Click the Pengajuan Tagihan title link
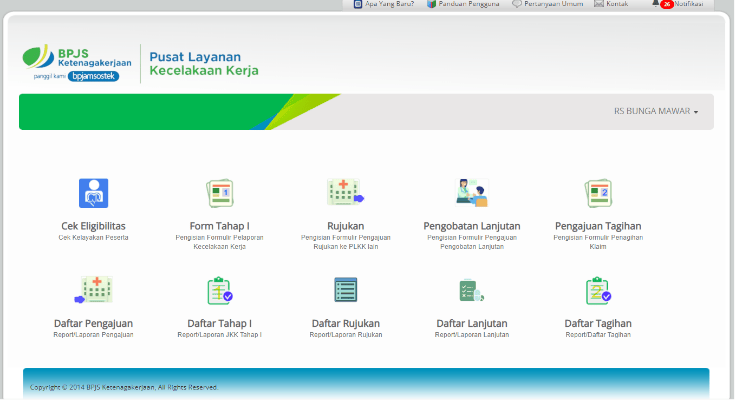Screen dimensions: 735x400 click(x=598, y=226)
